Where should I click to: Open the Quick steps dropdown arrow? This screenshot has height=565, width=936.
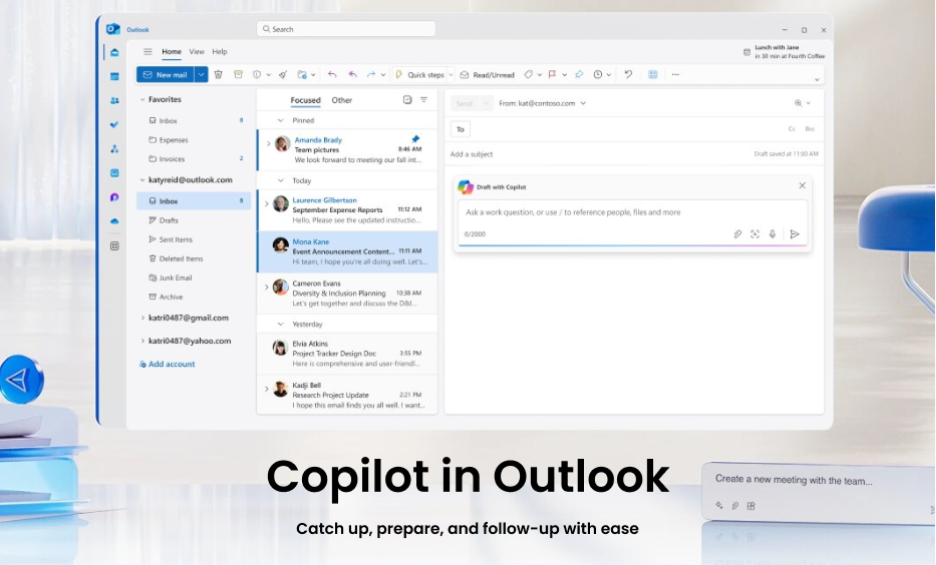pyautogui.click(x=451, y=75)
